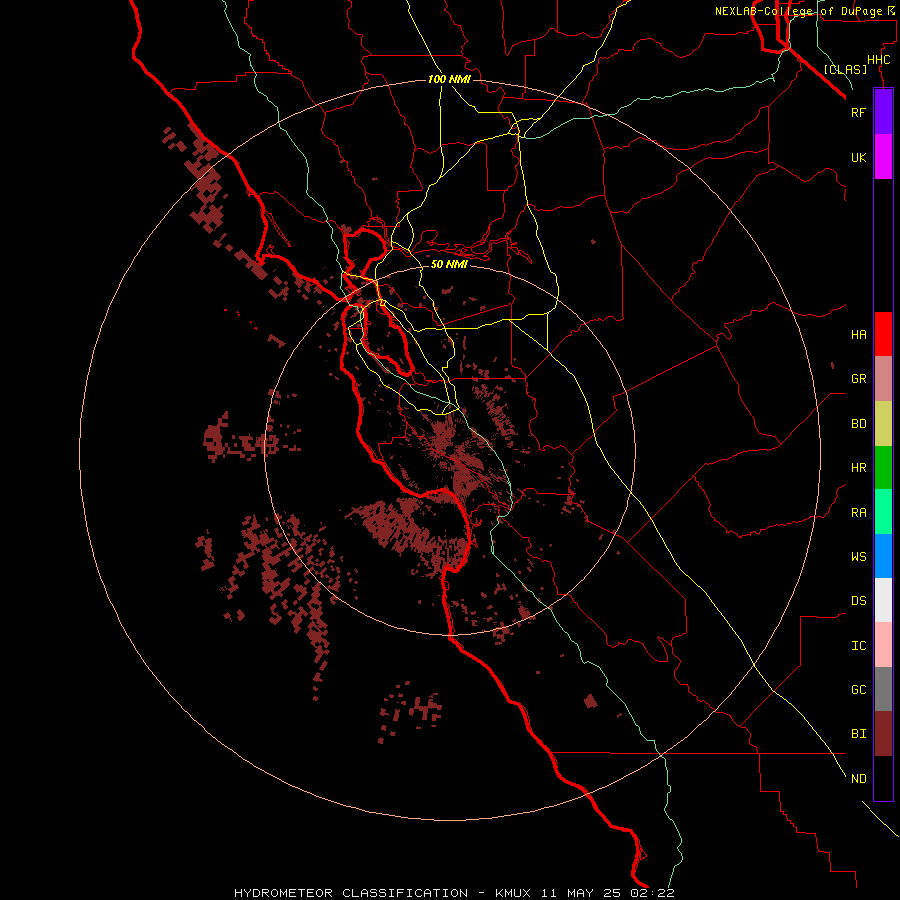
Task: Click the [CLAS] units label
Action: click(x=845, y=69)
